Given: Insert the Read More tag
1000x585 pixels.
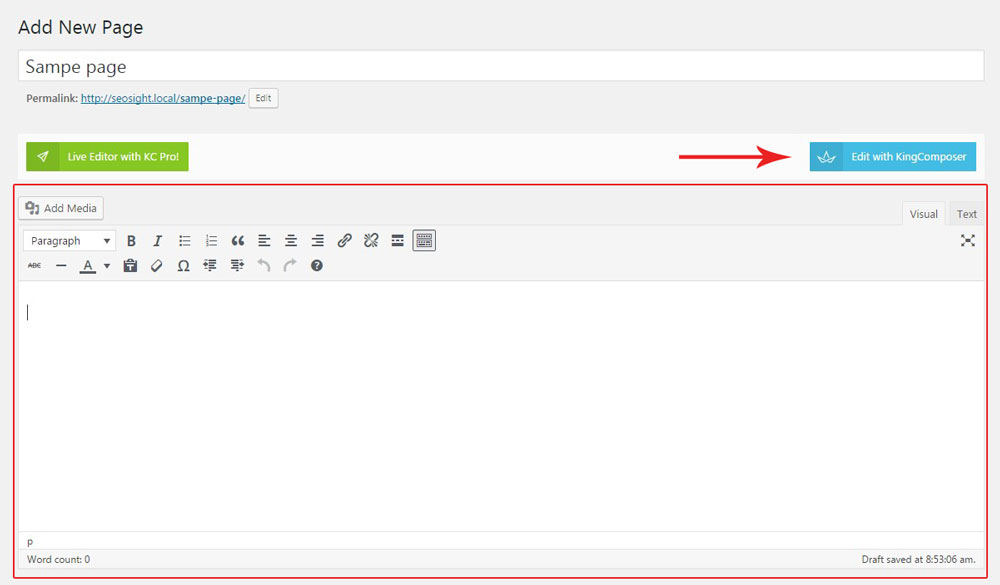Looking at the screenshot, I should [397, 241].
